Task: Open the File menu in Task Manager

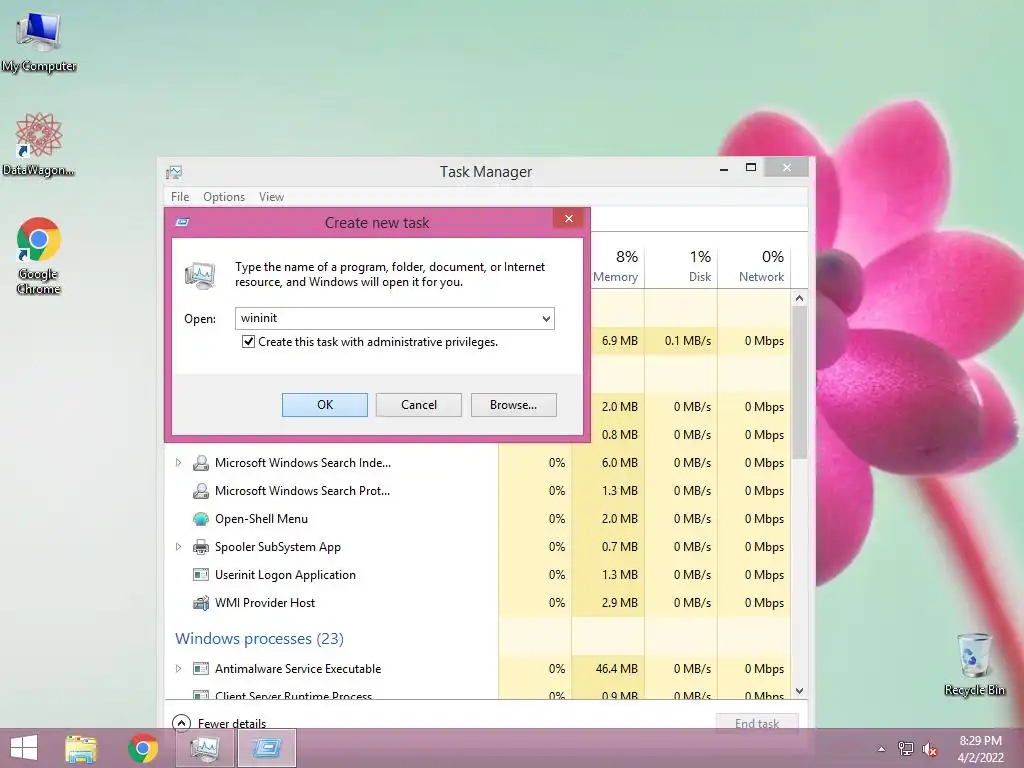Action: pos(180,197)
